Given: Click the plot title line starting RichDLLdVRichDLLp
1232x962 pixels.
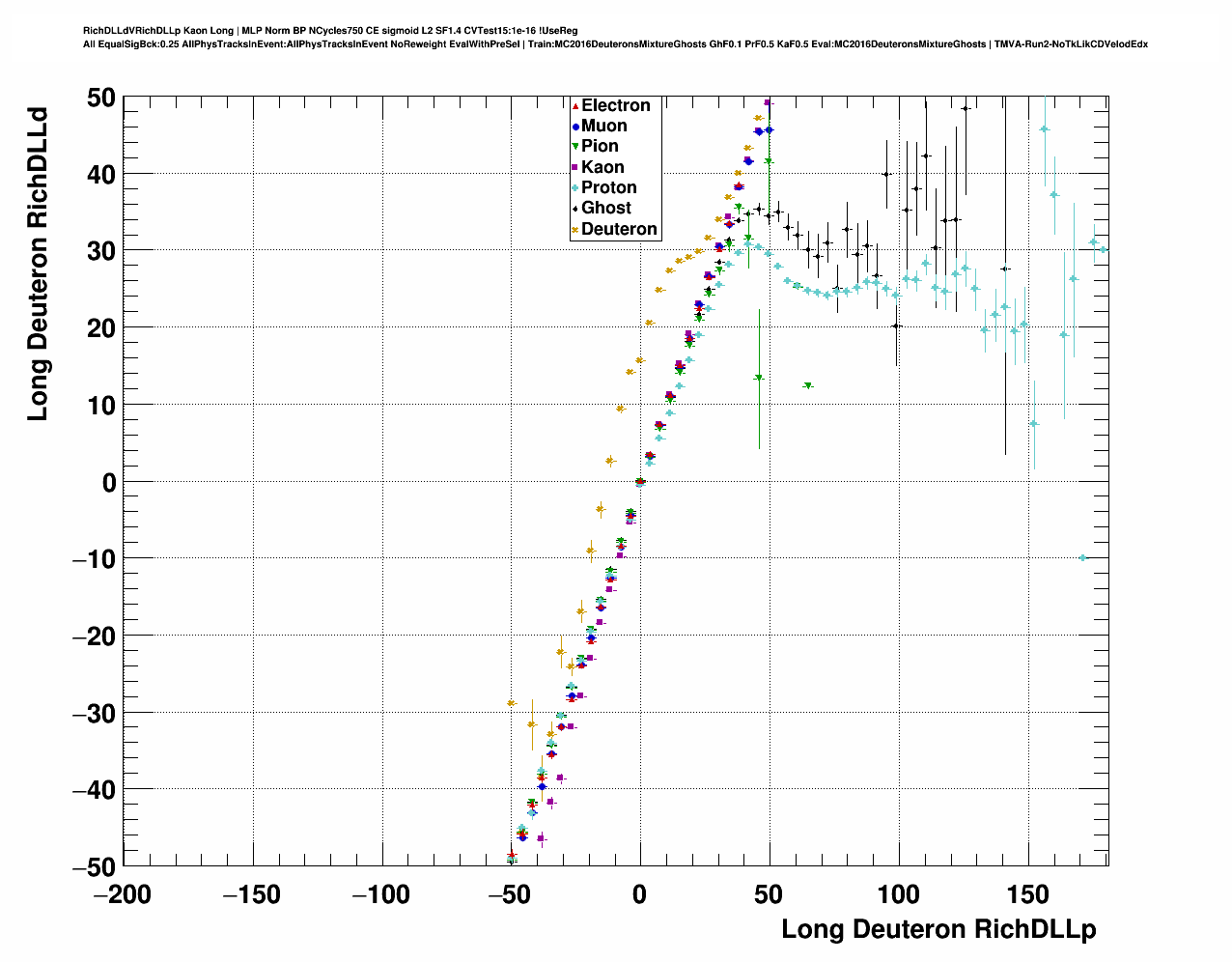Looking at the screenshot, I should (330, 31).
